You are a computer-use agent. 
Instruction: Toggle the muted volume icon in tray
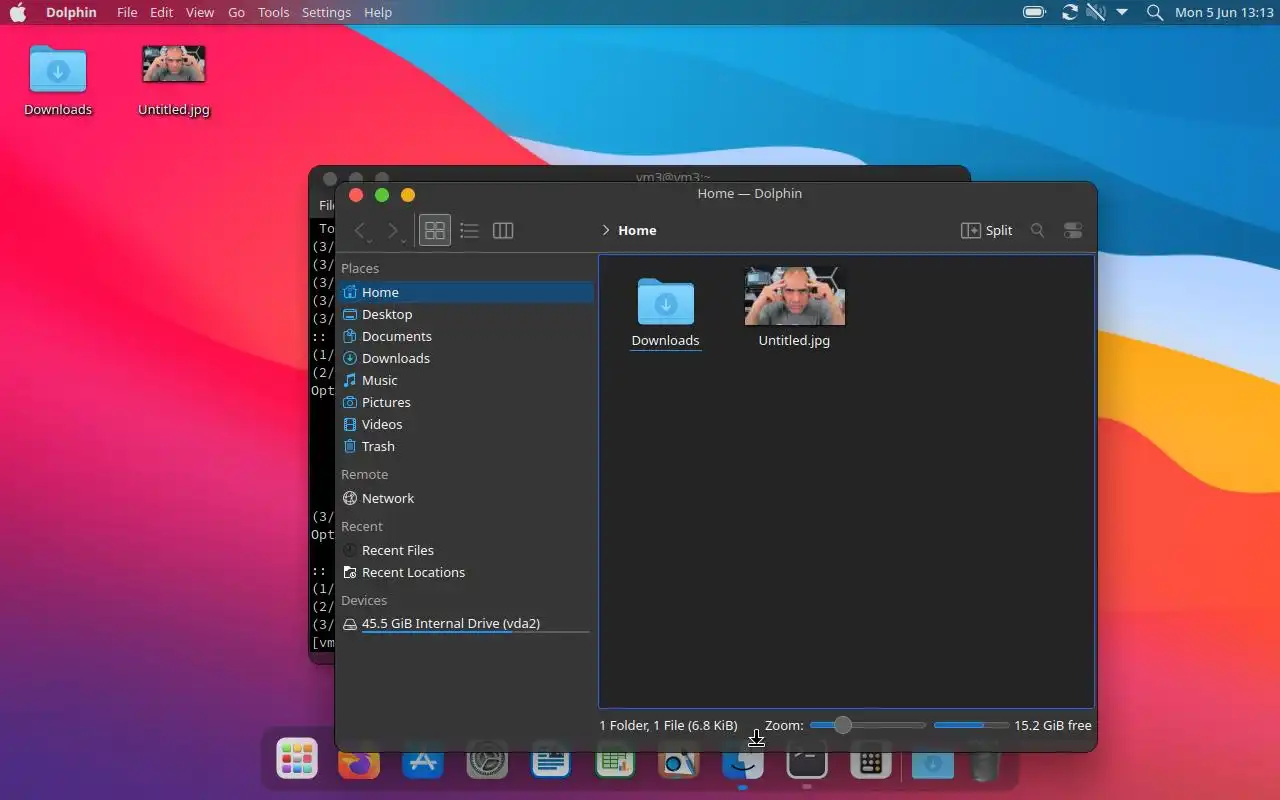tap(1096, 12)
